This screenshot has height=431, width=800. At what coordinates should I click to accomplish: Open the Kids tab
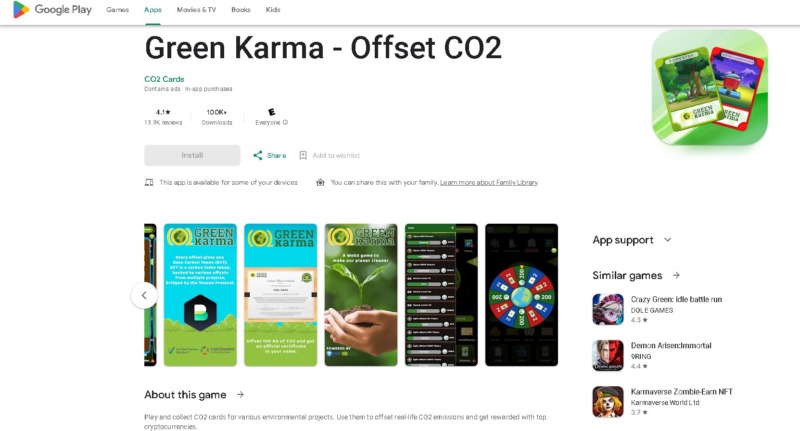[273, 10]
